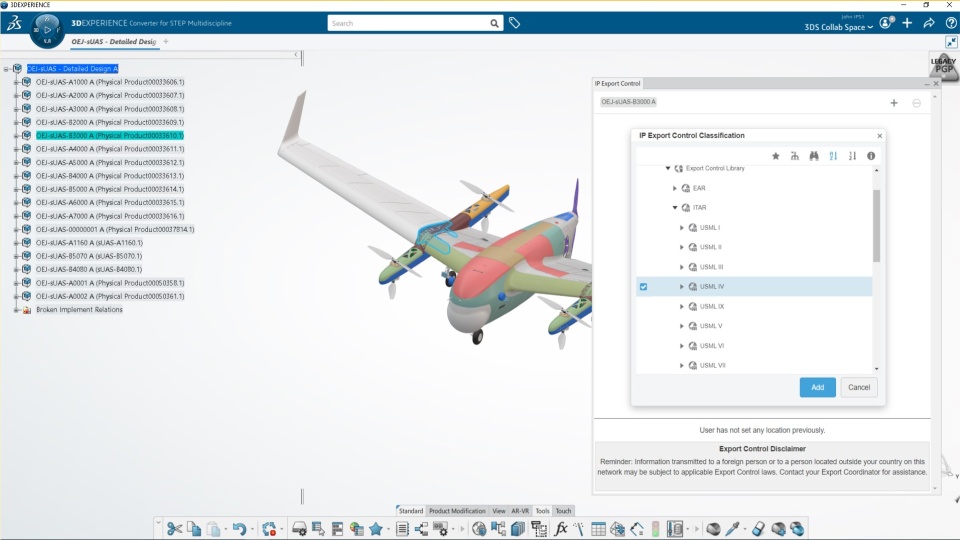
Task: Select OEJ-sUAS-A4000 A tree item
Action: (x=110, y=149)
